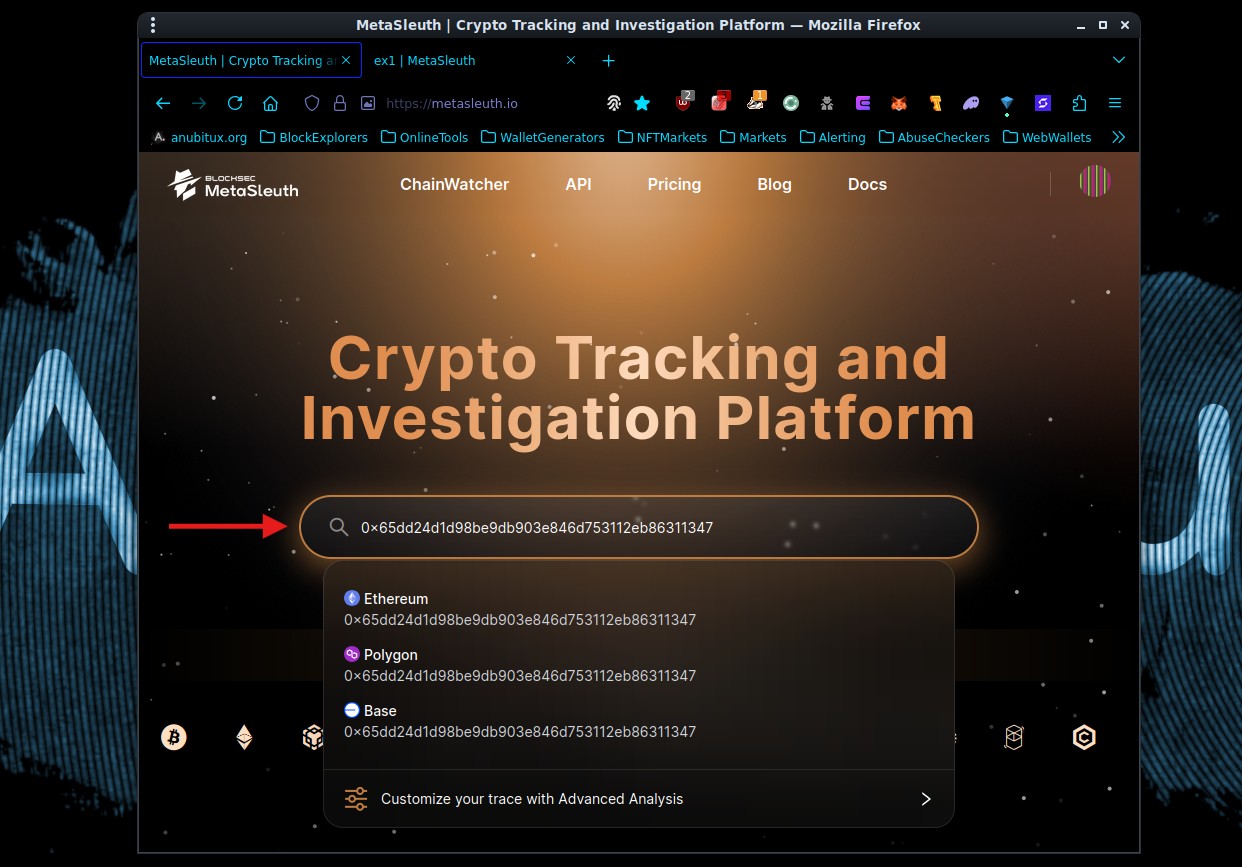Open Customize your trace with Advanced Analysis
Viewport: 1242px width, 867px height.
point(638,799)
